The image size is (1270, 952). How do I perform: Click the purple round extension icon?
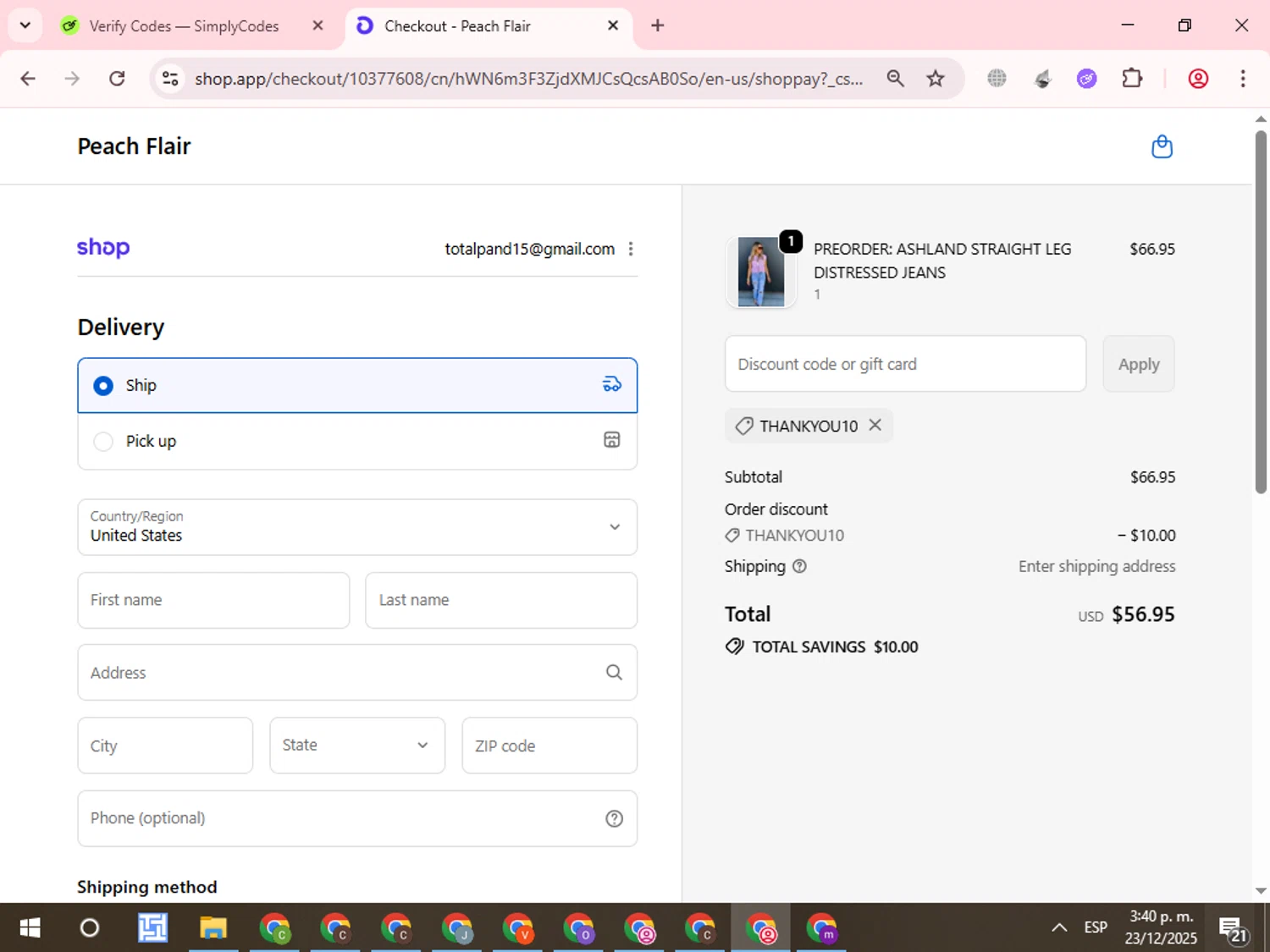click(1087, 79)
